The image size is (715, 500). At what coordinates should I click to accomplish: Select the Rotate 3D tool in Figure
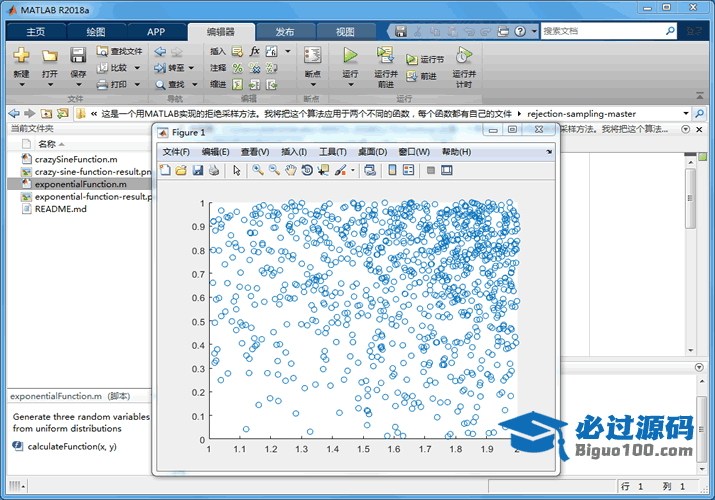click(x=307, y=170)
